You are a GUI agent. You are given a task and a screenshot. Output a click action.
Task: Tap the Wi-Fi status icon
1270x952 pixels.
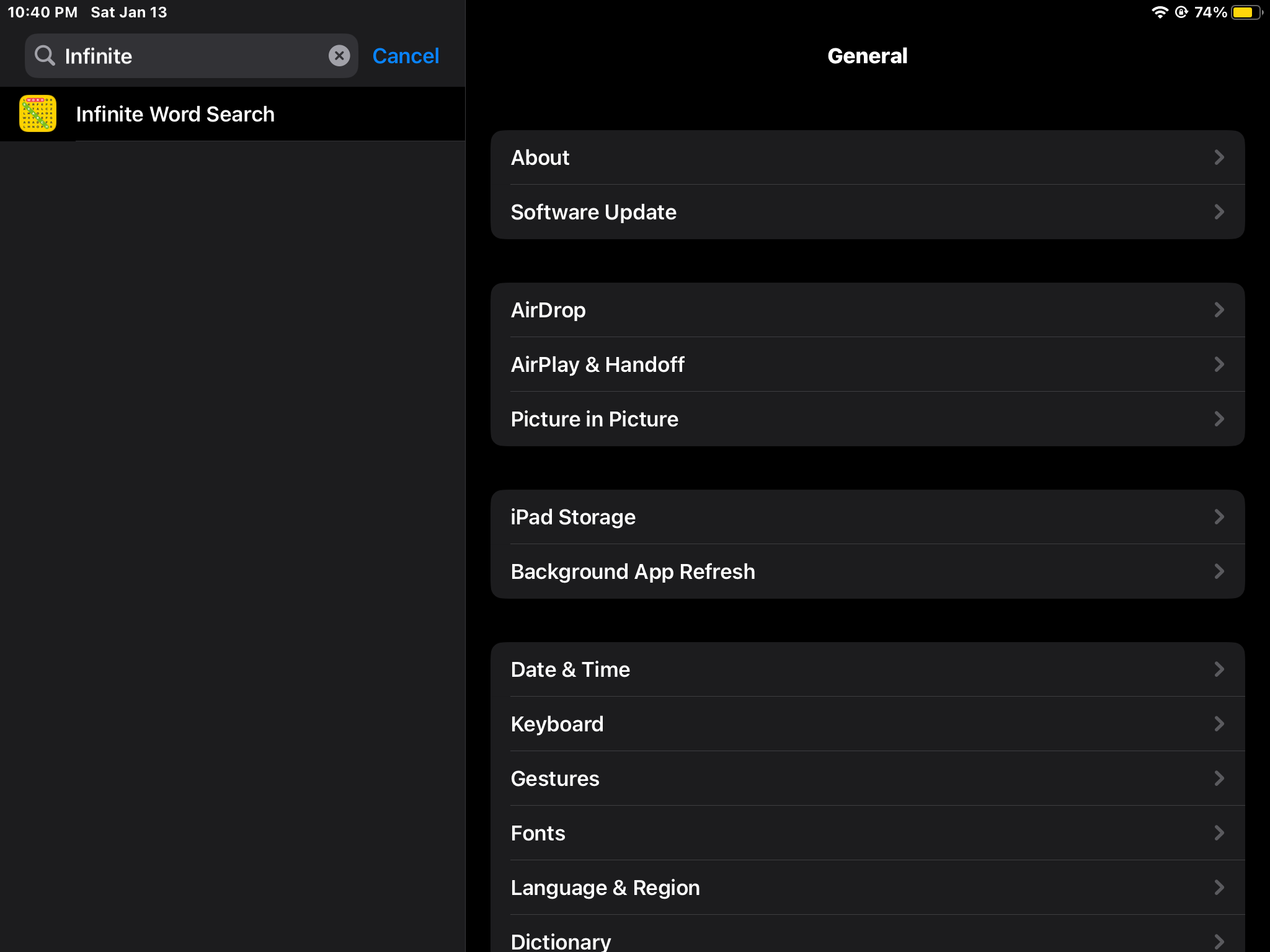(x=1159, y=12)
